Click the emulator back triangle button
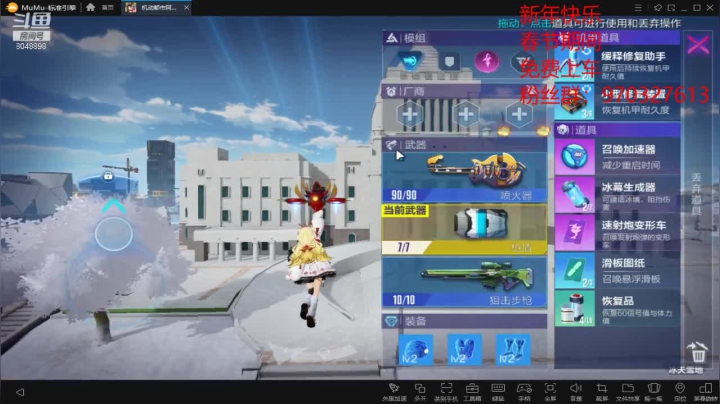 pos(20,392)
